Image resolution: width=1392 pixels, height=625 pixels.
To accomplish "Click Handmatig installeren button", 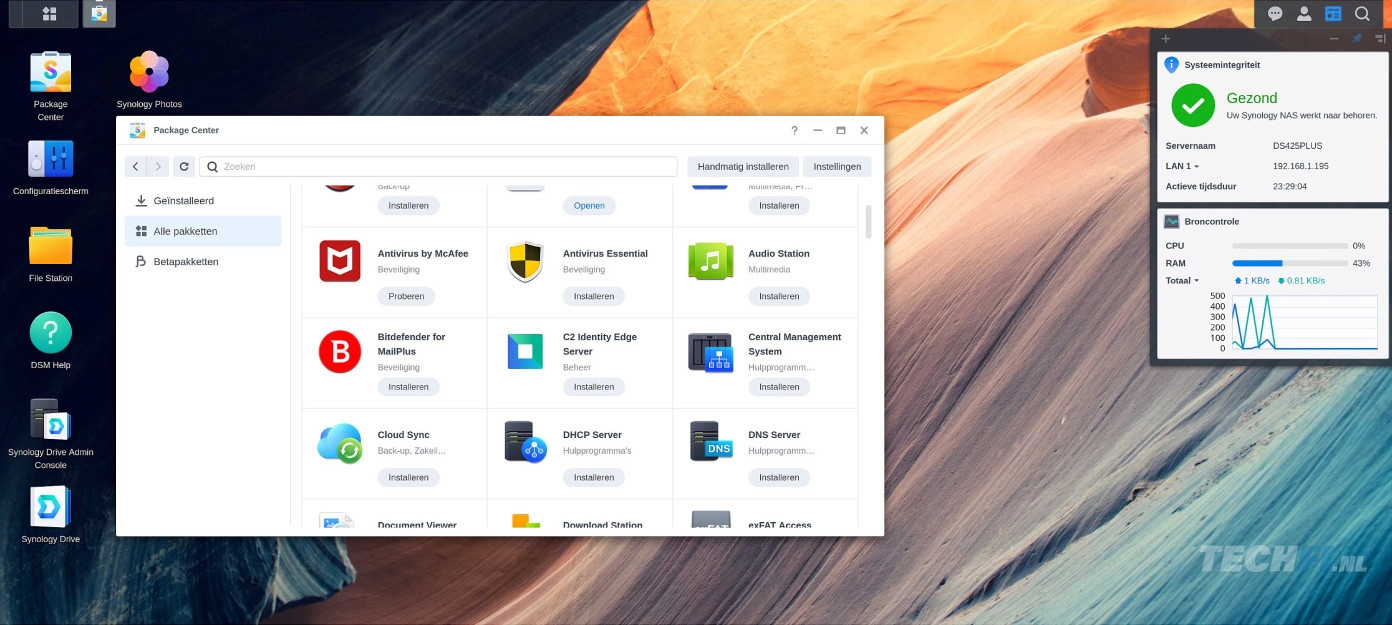I will pos(743,167).
